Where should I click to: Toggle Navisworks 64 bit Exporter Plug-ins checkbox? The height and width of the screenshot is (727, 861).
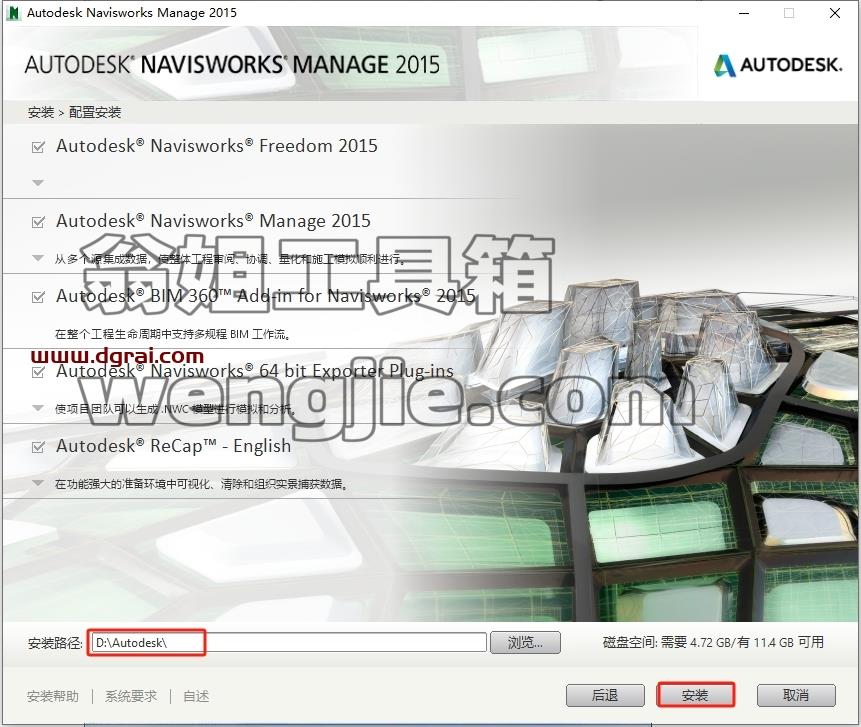38,372
